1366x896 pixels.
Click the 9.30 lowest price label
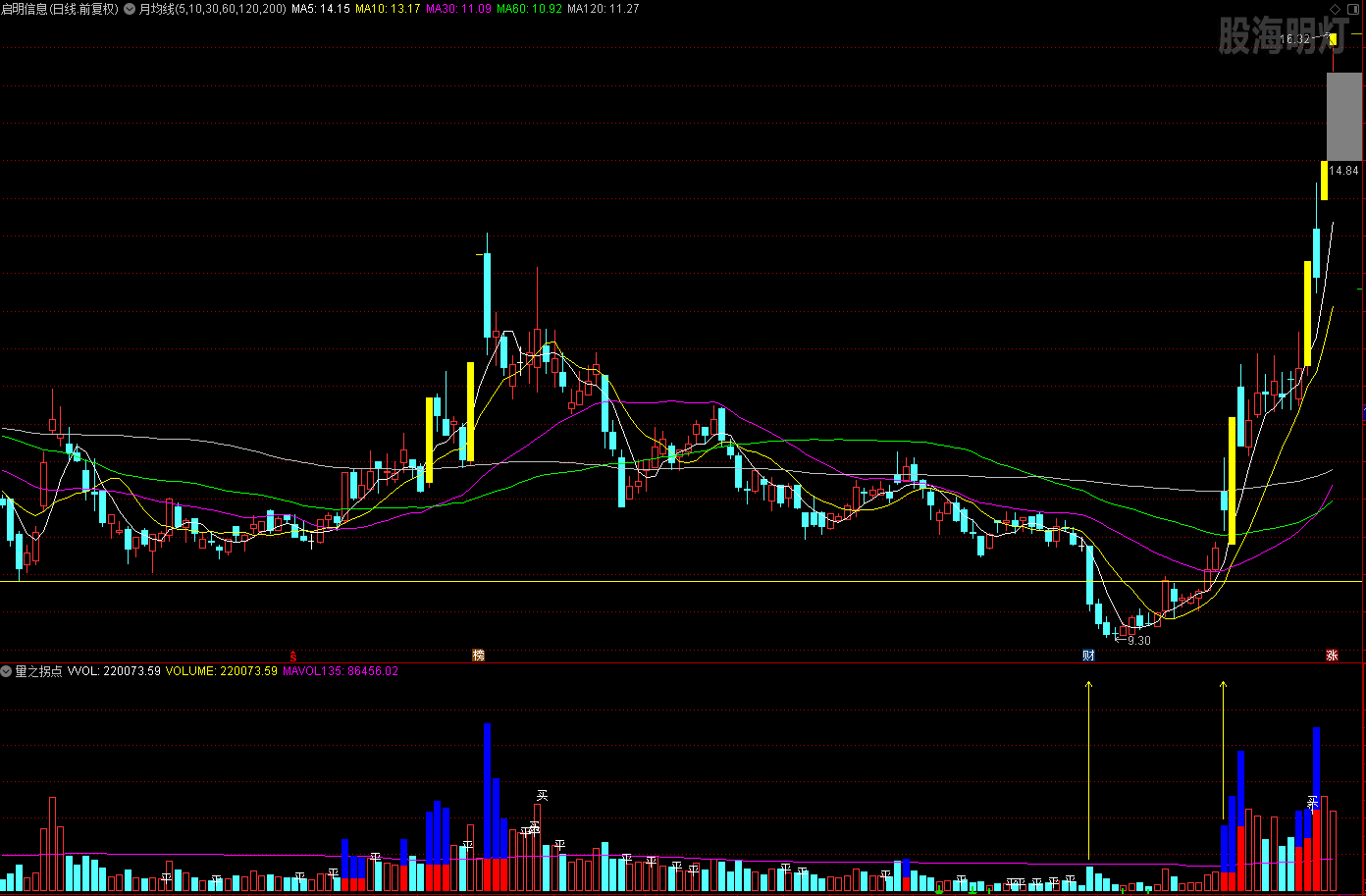1138,641
